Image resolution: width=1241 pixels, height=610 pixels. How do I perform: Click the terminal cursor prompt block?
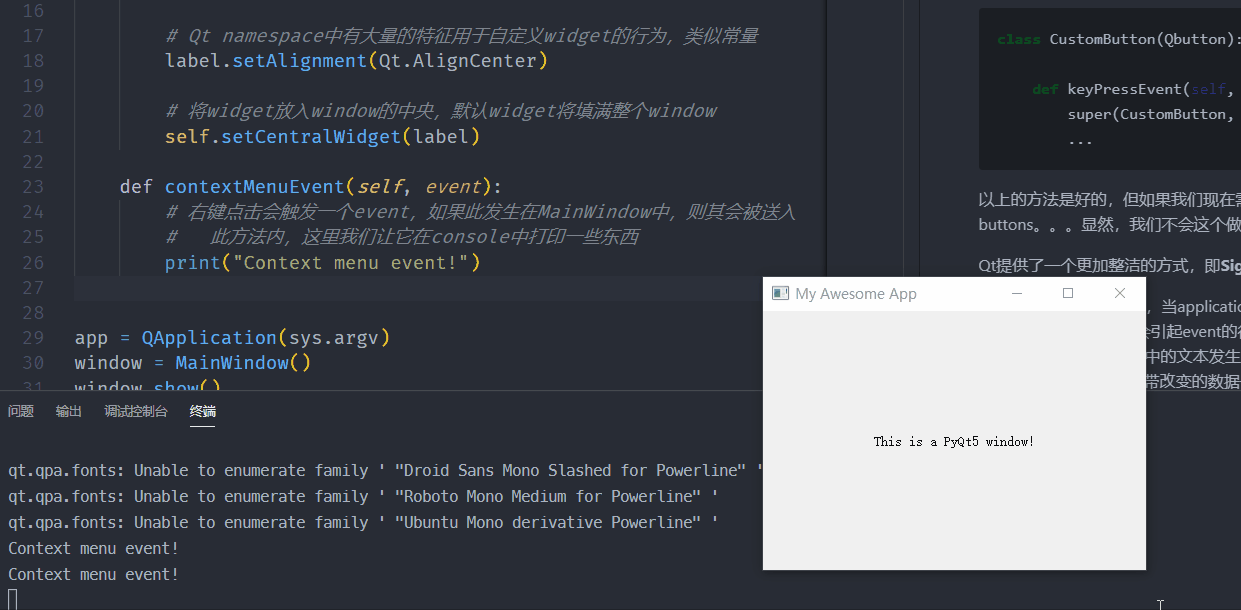pos(13,599)
